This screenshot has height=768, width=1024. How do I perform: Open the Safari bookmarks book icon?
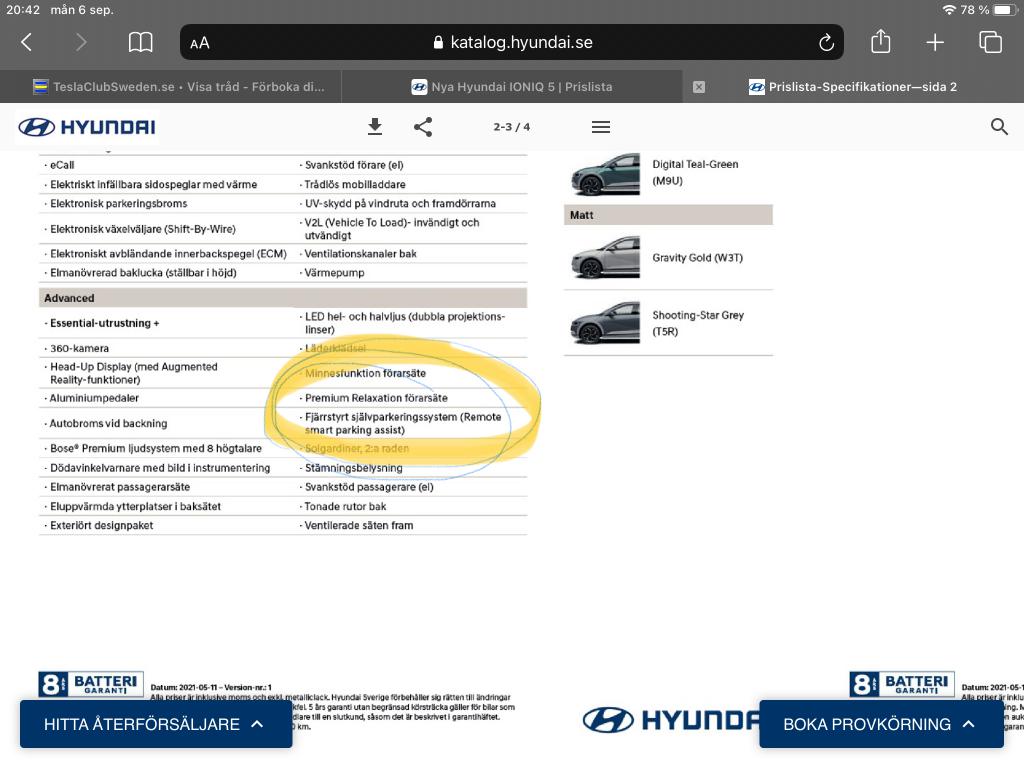140,42
